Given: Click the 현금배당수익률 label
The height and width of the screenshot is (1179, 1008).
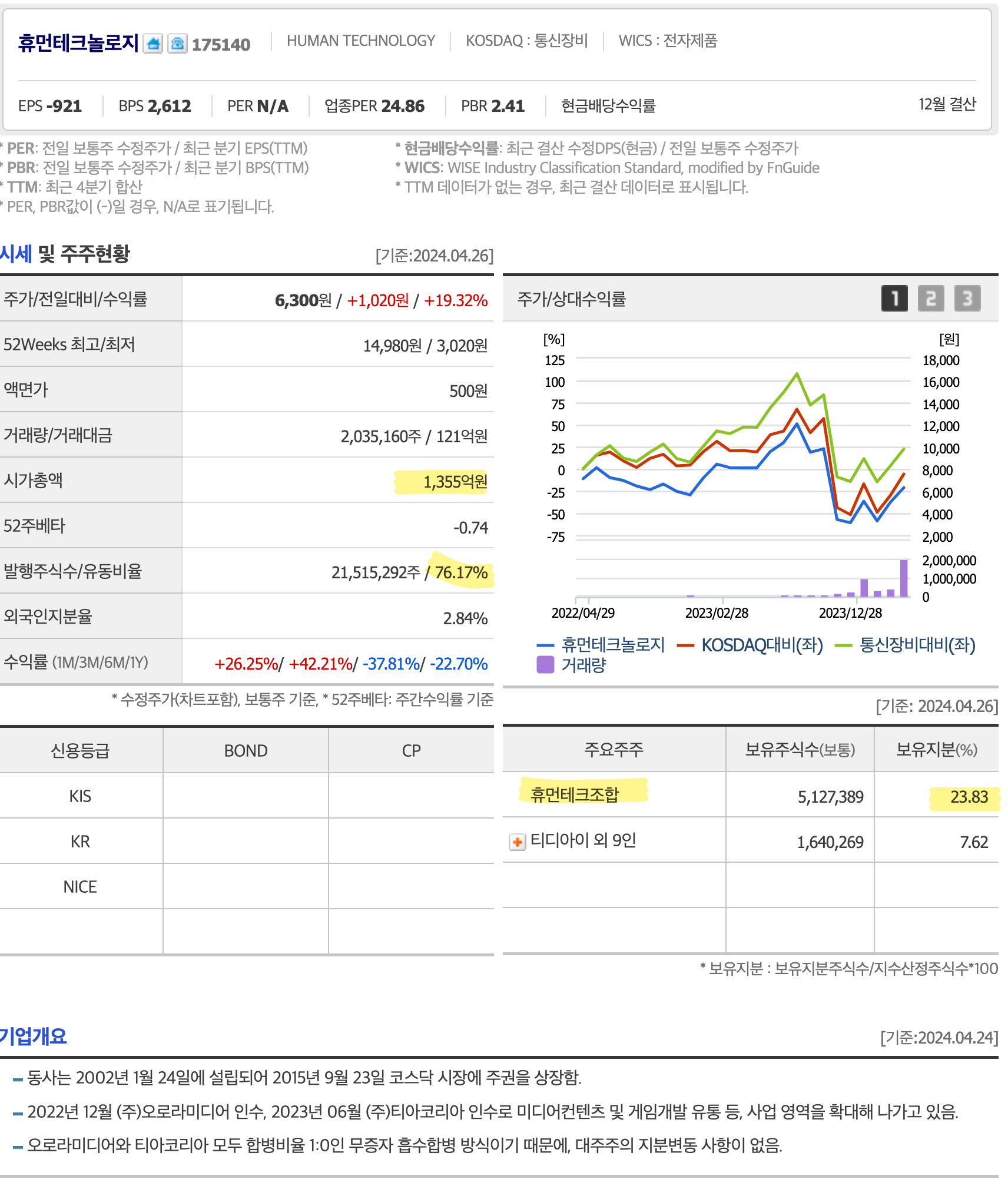Looking at the screenshot, I should [608, 106].
